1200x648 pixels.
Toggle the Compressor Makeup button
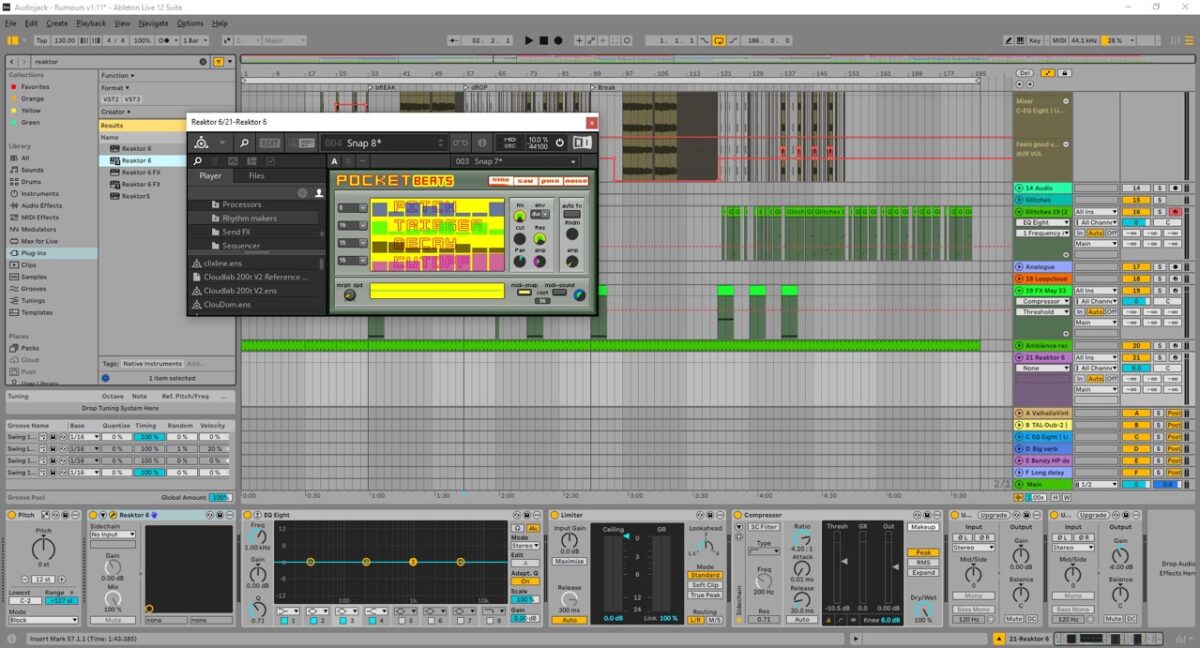pyautogui.click(x=922, y=527)
